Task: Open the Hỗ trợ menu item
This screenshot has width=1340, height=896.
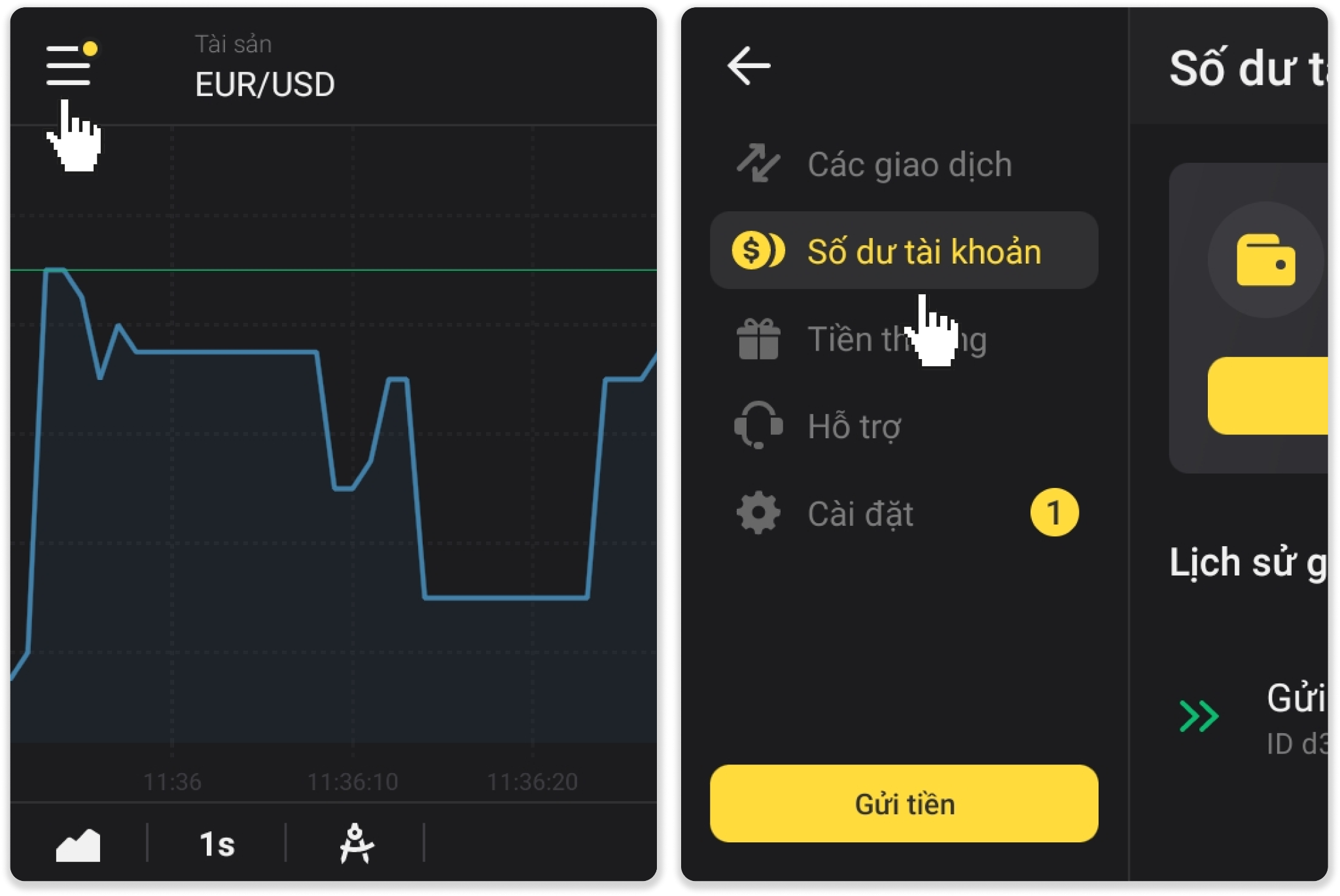Action: tap(854, 426)
